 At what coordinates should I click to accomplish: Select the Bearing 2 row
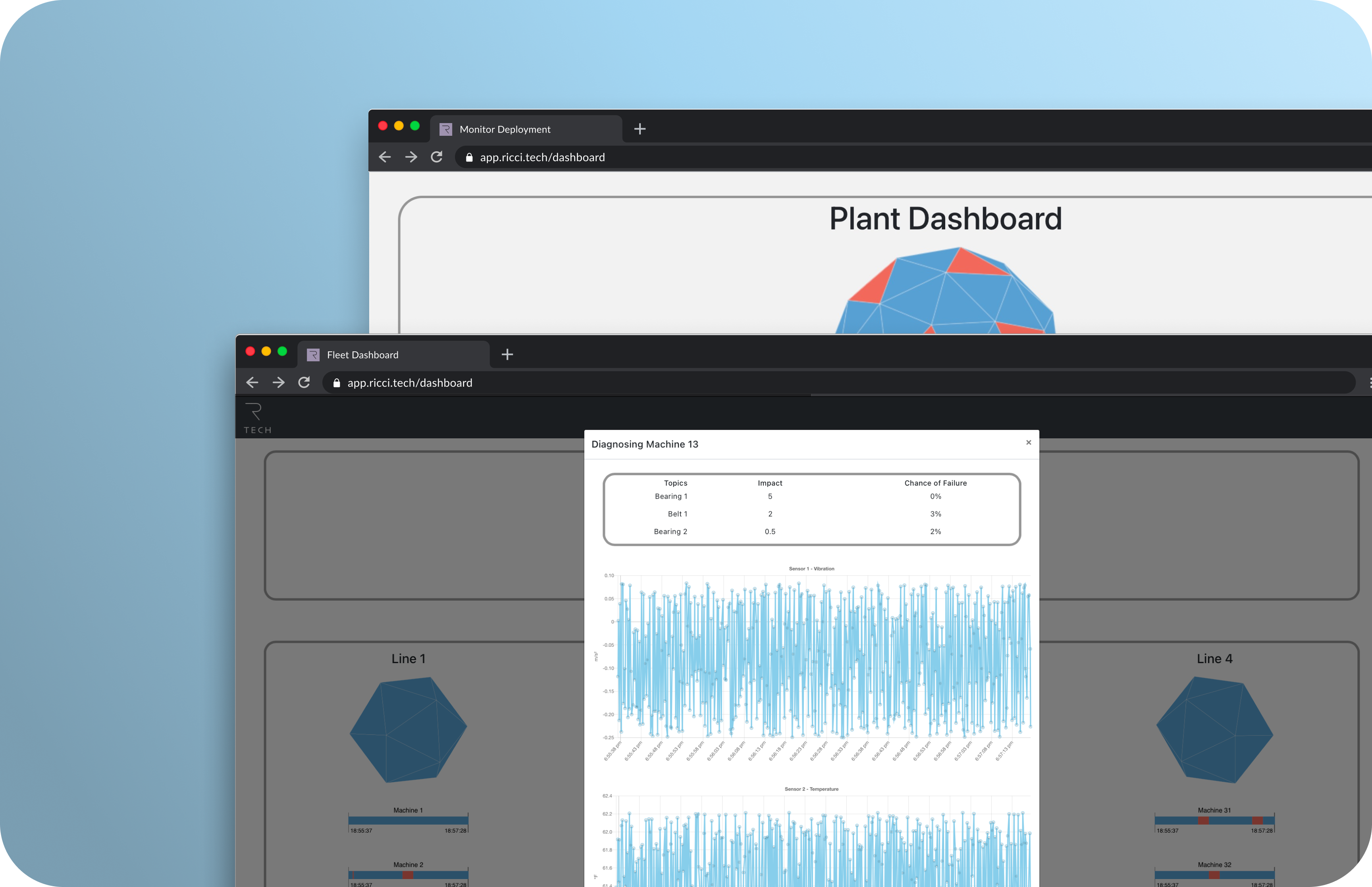point(811,532)
